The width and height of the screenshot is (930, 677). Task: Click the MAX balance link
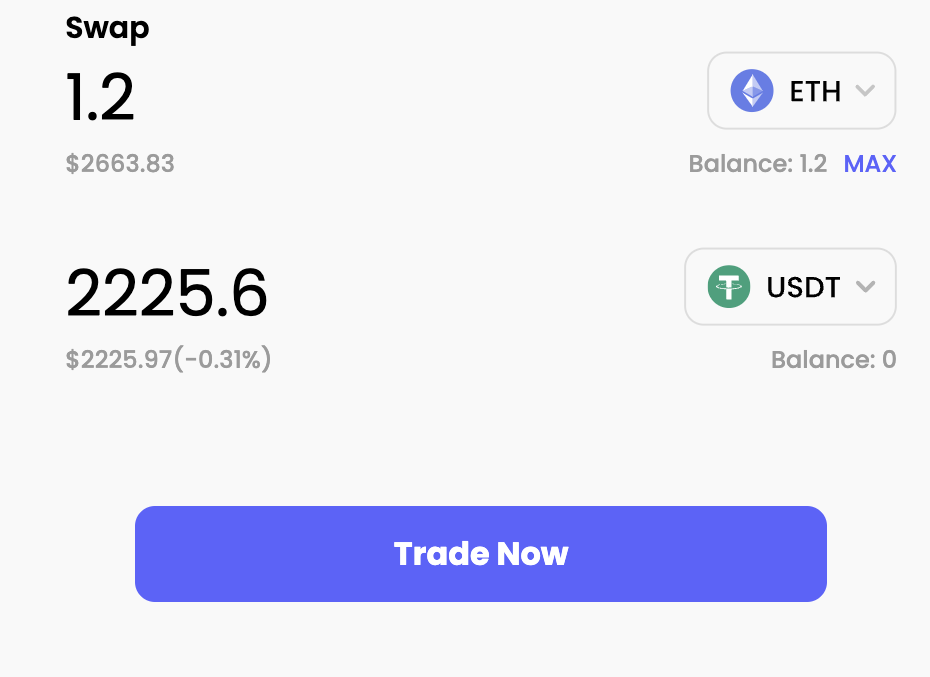click(869, 163)
